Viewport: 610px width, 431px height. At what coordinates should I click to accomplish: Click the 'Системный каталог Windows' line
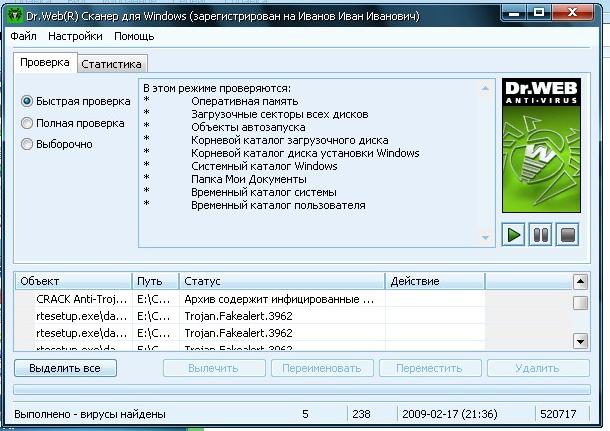[264, 166]
